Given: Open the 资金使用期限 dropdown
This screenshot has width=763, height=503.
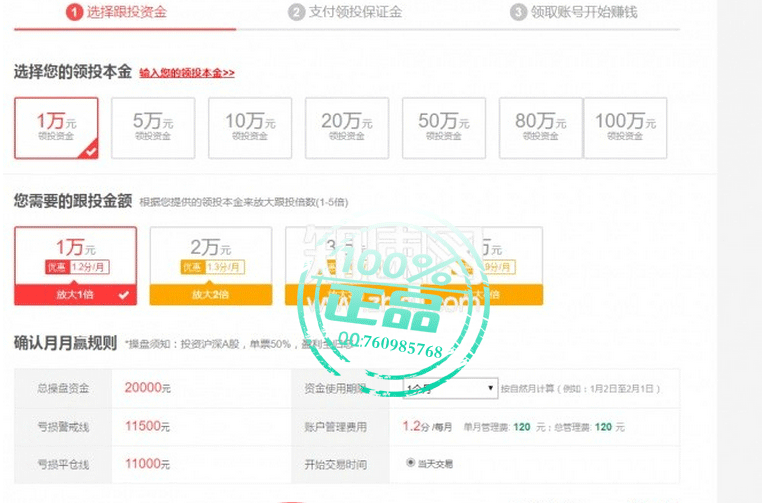Looking at the screenshot, I should tap(450, 388).
